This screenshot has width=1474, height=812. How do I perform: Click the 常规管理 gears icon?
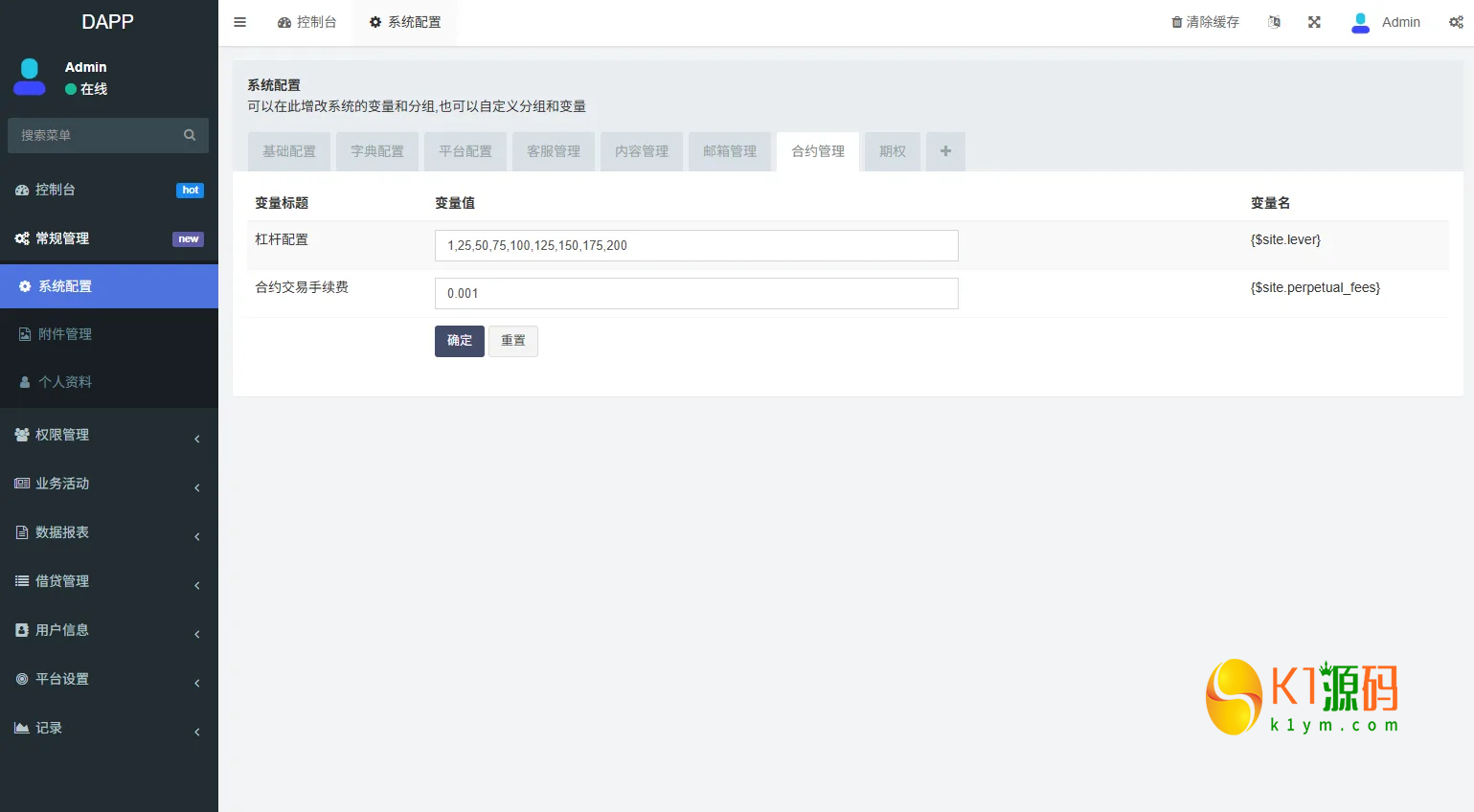pos(22,238)
